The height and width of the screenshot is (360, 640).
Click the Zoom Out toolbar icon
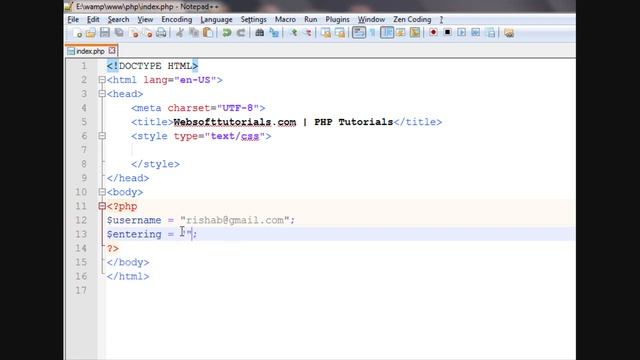[308, 33]
